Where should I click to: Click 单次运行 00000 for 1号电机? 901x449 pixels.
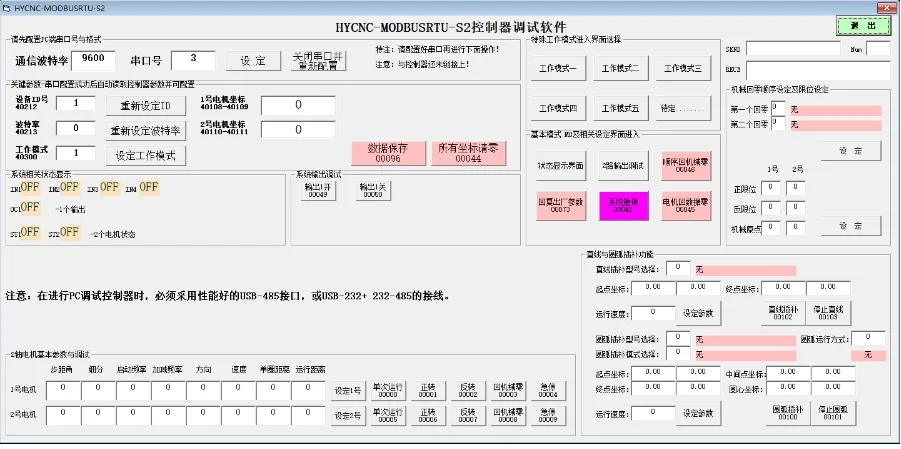388,391
